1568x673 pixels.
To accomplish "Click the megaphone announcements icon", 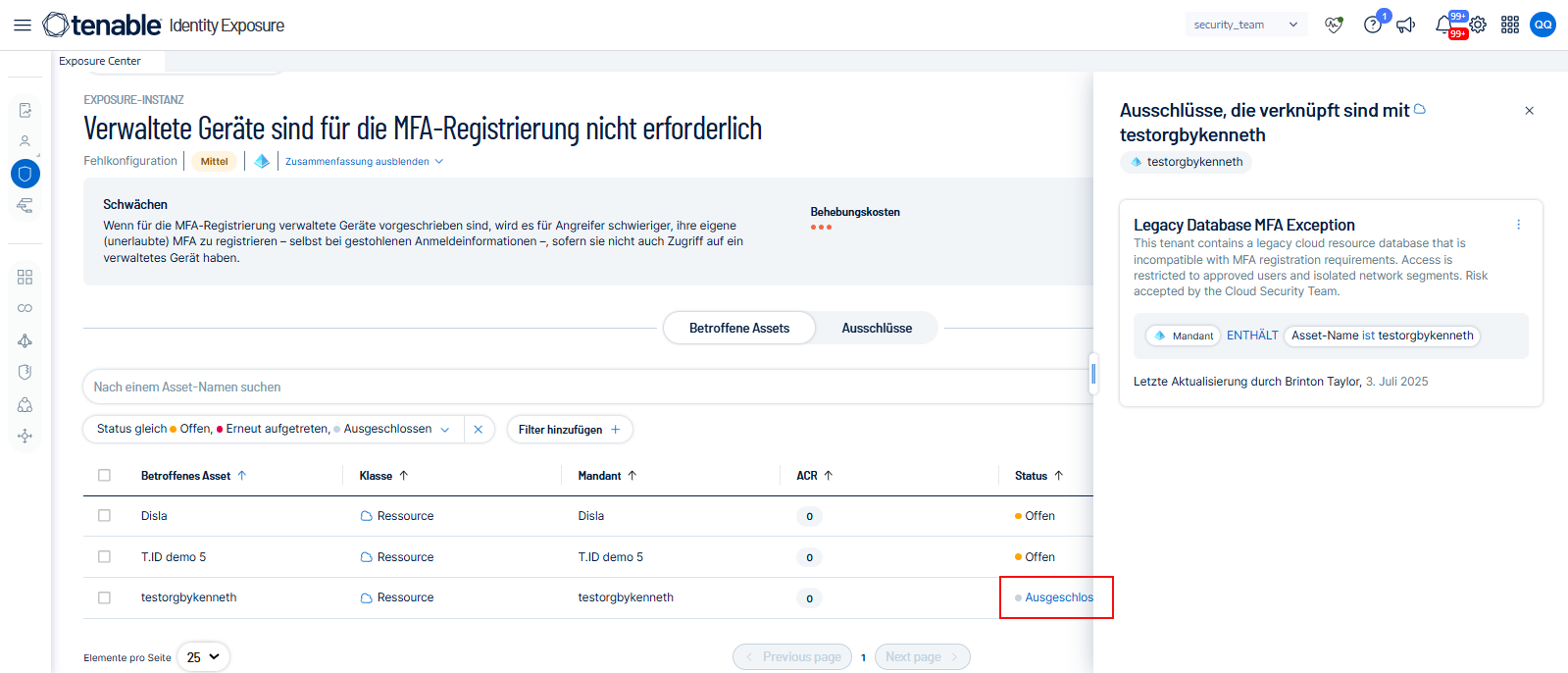I will pyautogui.click(x=1406, y=26).
